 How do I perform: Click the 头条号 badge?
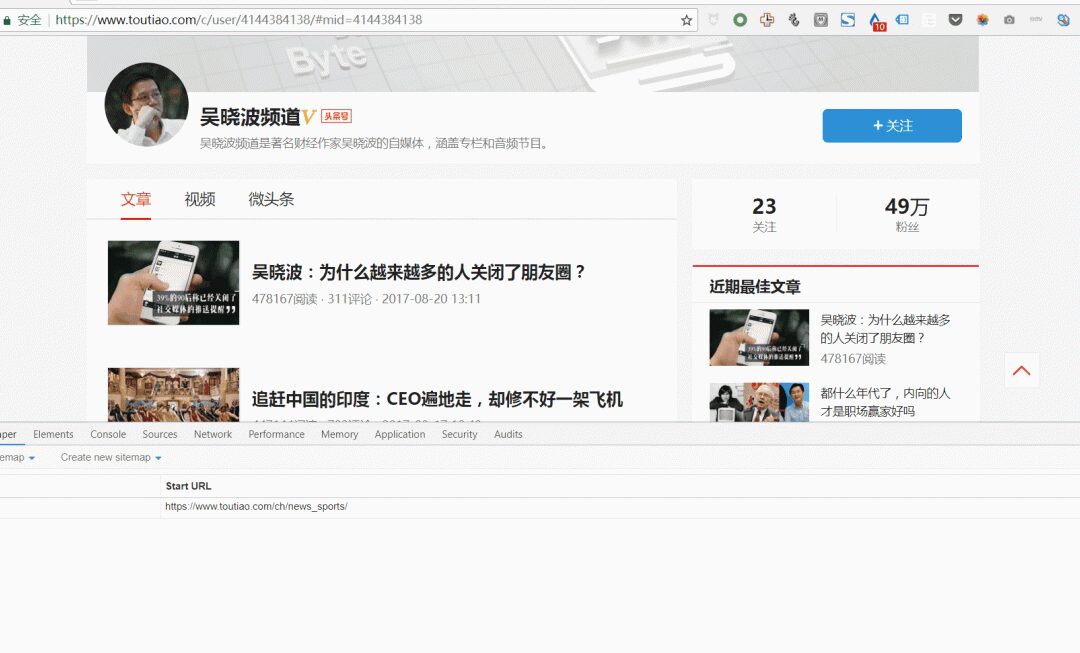(336, 116)
